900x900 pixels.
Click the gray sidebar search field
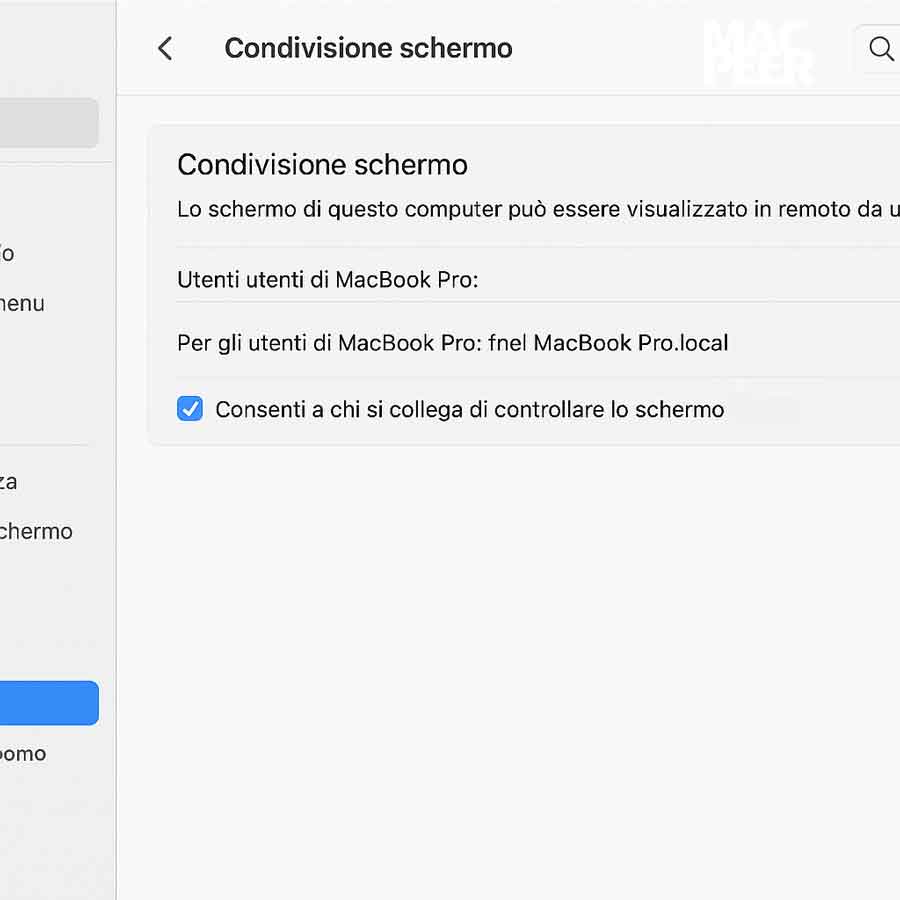pos(48,123)
